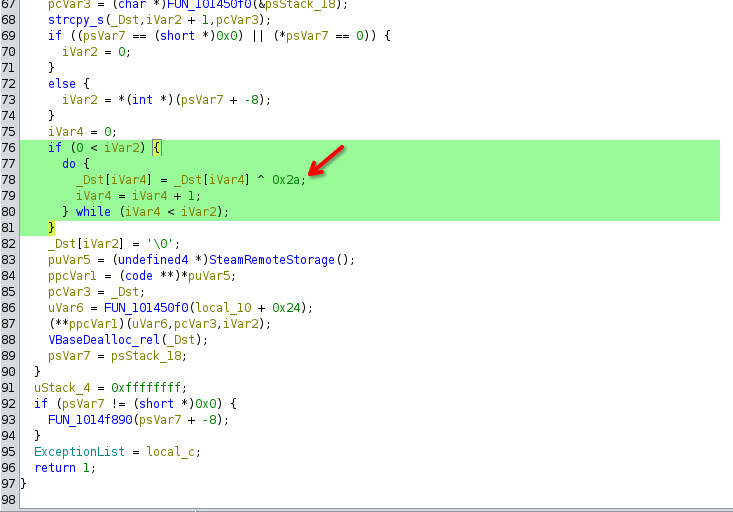
Task: Select the while keyword on line 80
Action: 93,212
